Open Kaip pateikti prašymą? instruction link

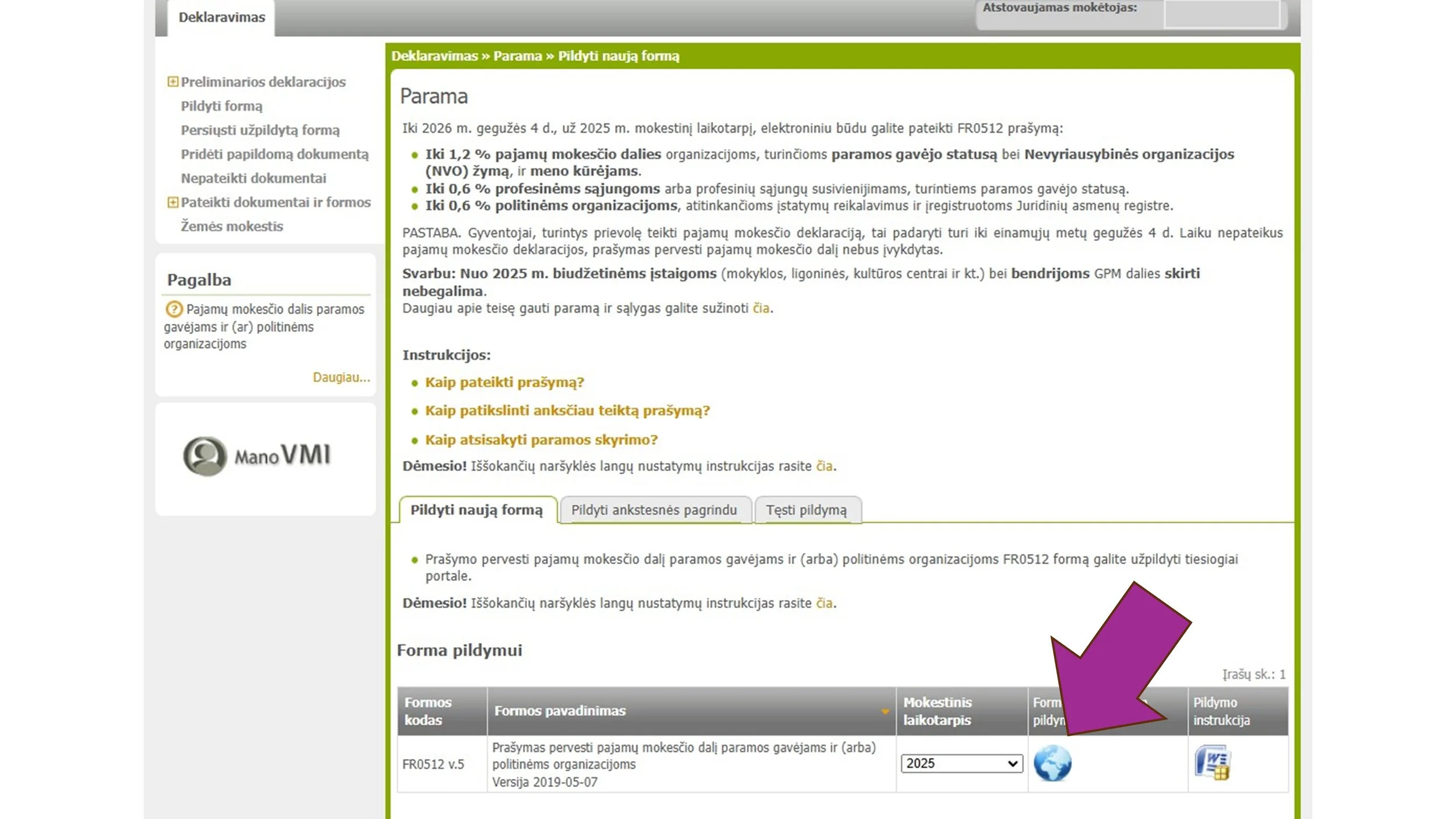[504, 383]
